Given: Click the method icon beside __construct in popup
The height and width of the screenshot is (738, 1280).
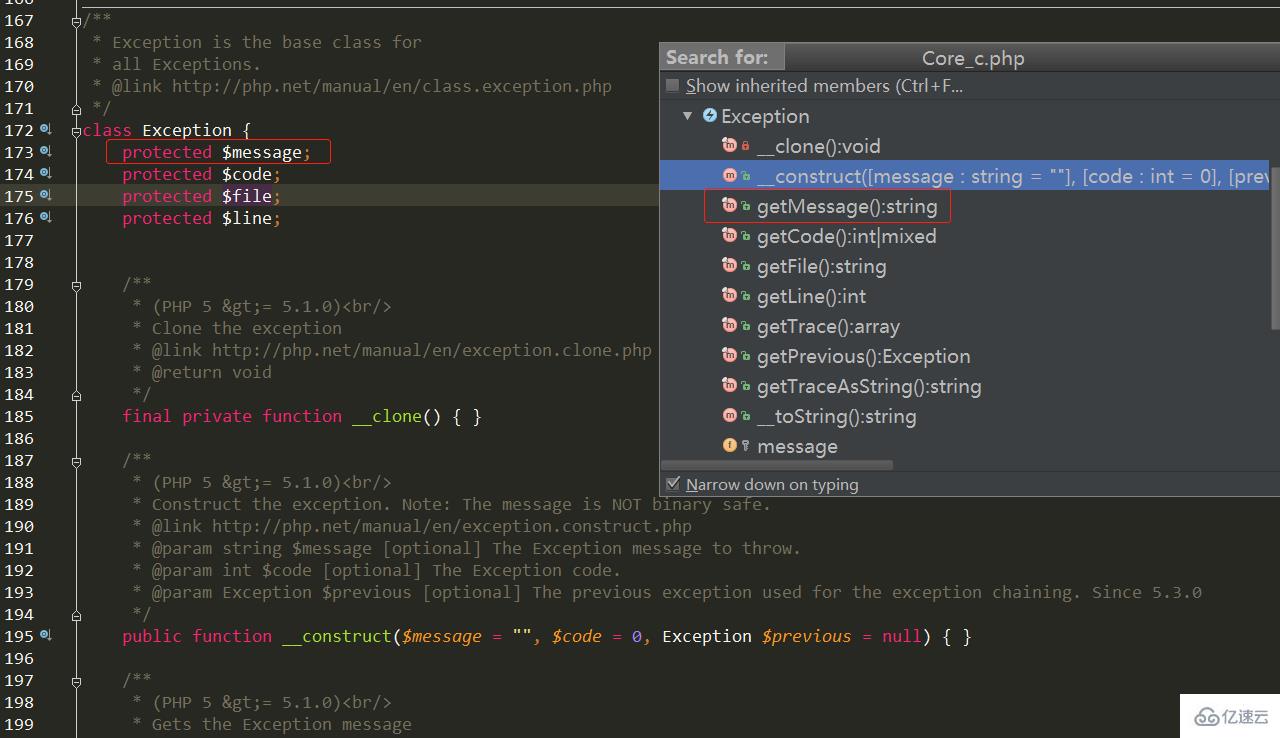Looking at the screenshot, I should pyautogui.click(x=730, y=177).
